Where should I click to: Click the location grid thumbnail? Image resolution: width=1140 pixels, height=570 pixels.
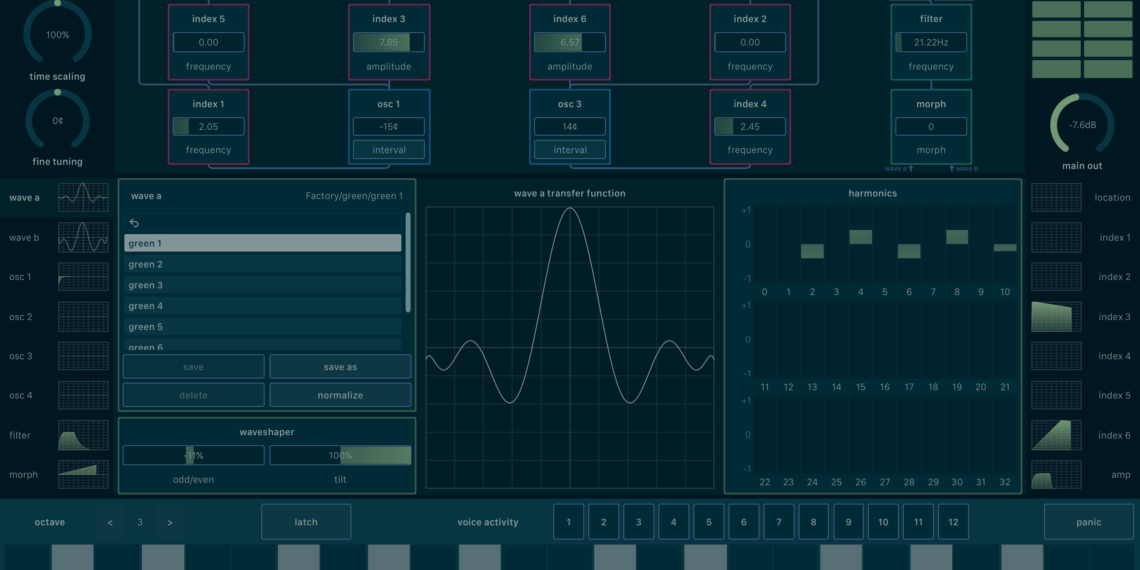coord(1056,198)
